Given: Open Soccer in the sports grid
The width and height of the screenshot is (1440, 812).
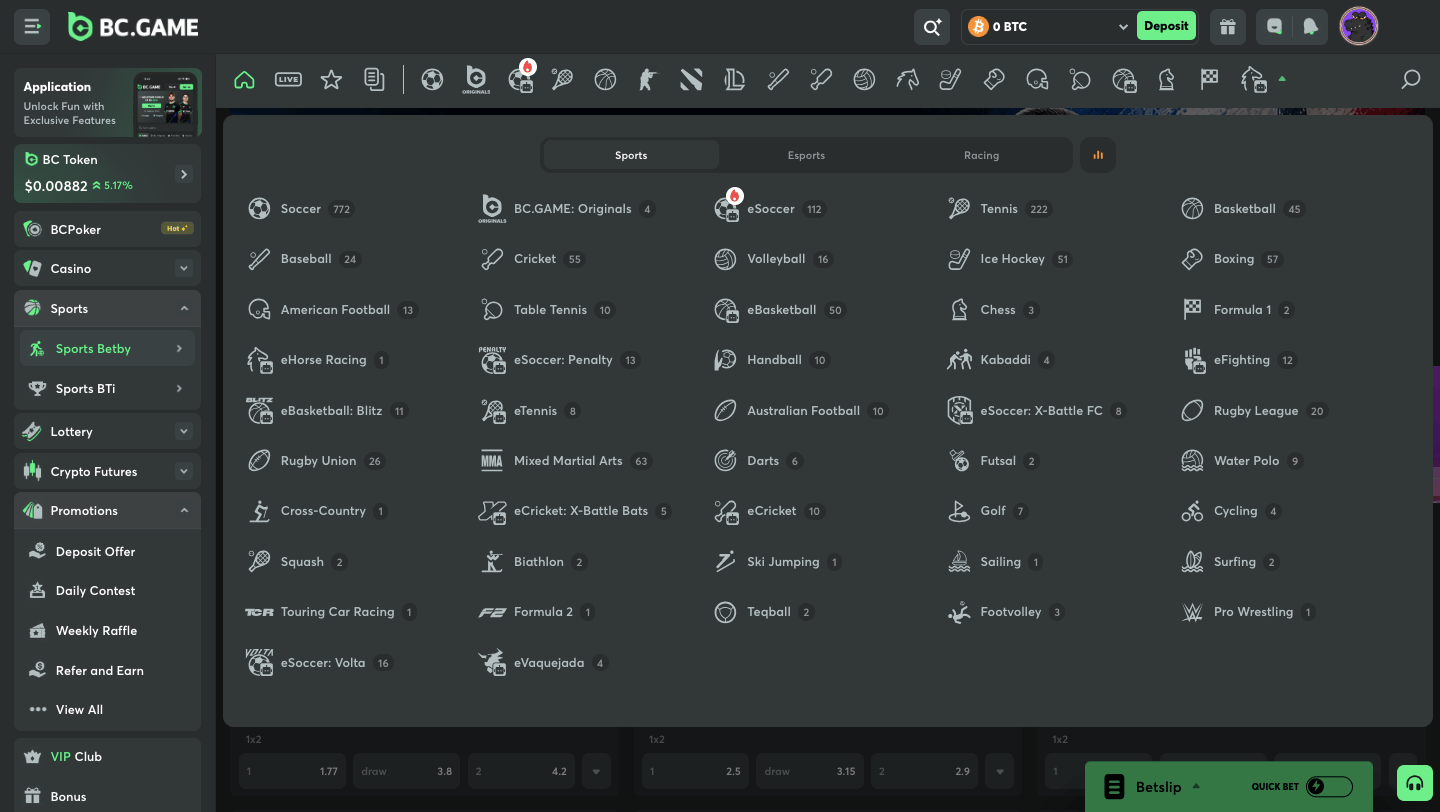Looking at the screenshot, I should (x=300, y=209).
